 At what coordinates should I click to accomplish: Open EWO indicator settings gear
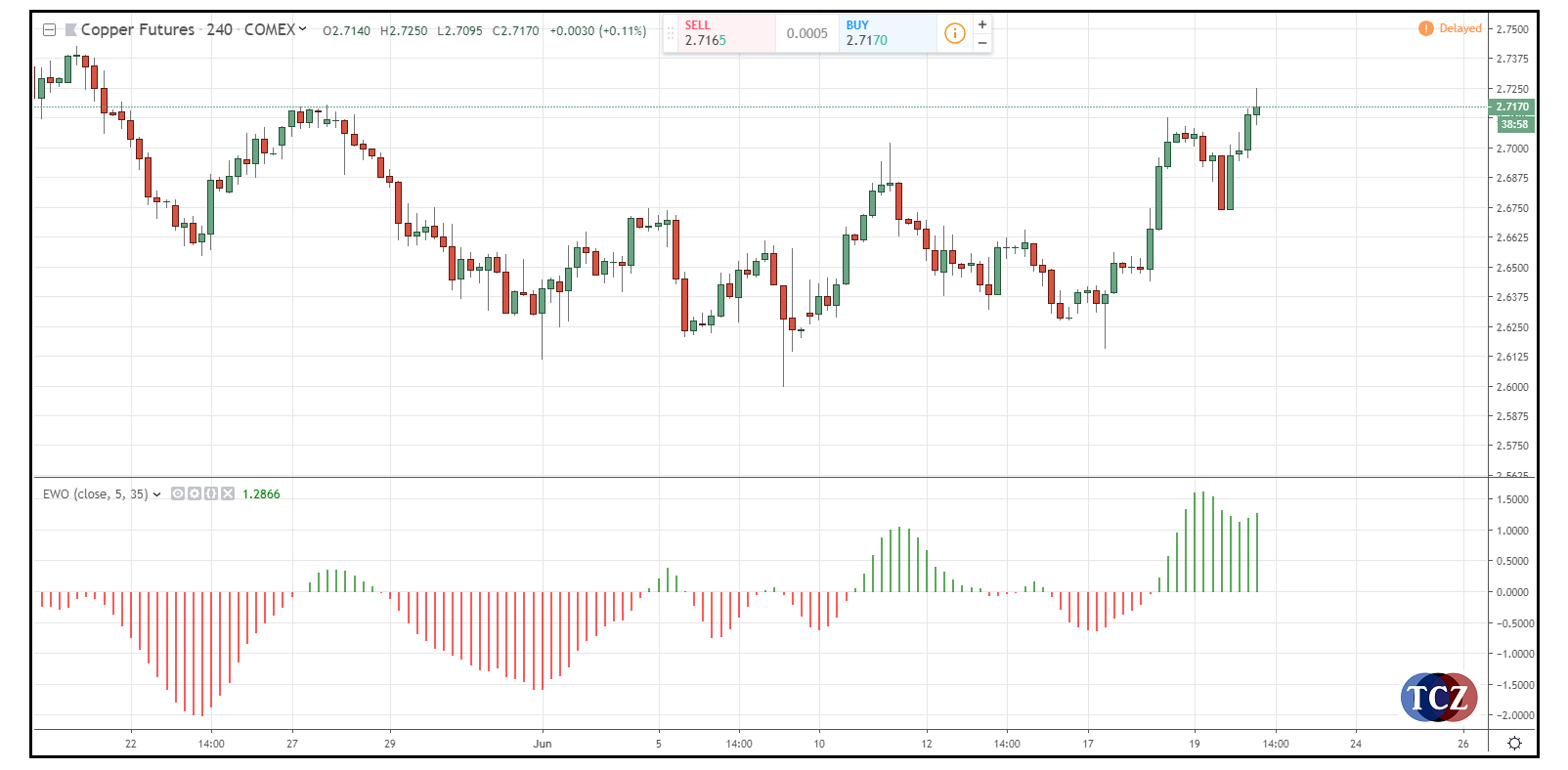tap(195, 493)
